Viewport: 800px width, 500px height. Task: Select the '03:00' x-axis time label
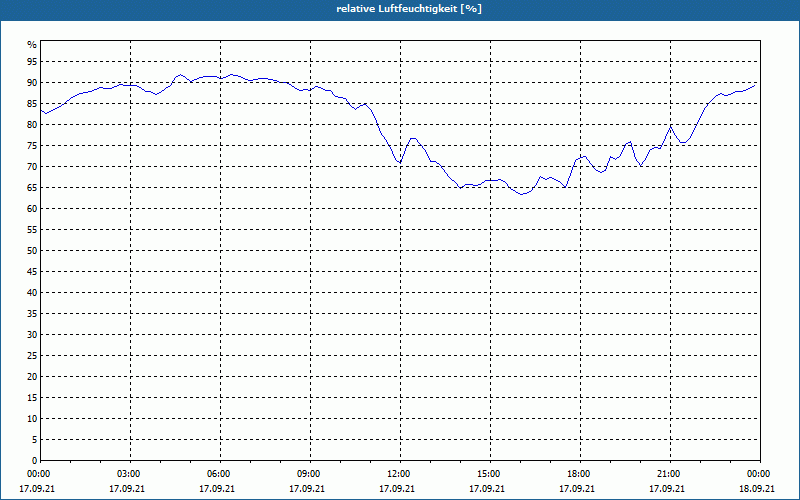[130, 474]
